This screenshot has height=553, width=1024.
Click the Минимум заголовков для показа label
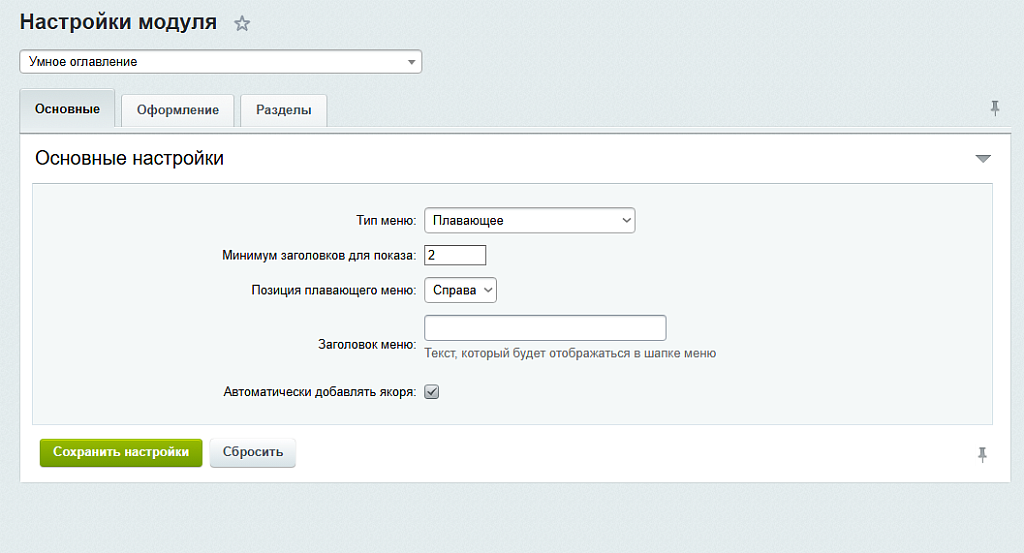coord(318,255)
